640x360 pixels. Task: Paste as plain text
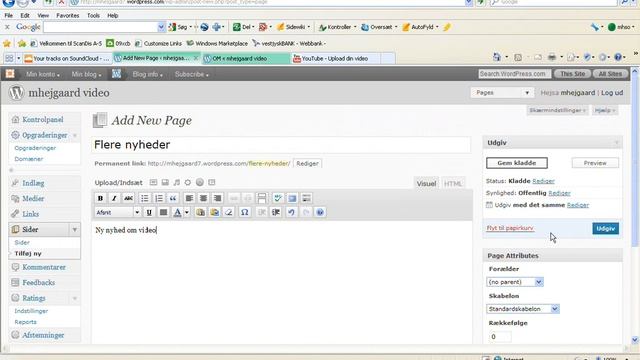click(x=200, y=212)
